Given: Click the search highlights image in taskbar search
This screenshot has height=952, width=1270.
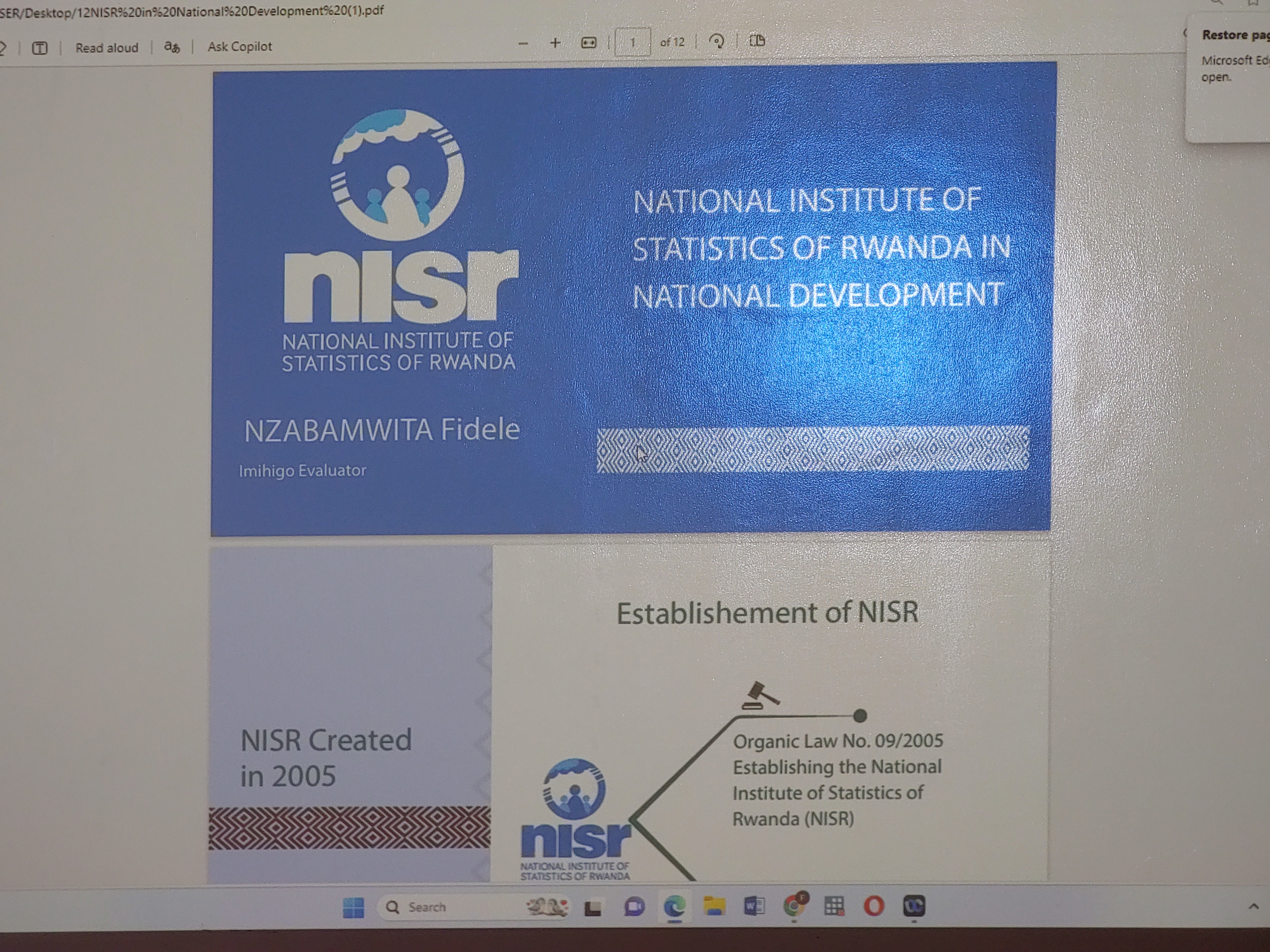Looking at the screenshot, I should point(547,907).
